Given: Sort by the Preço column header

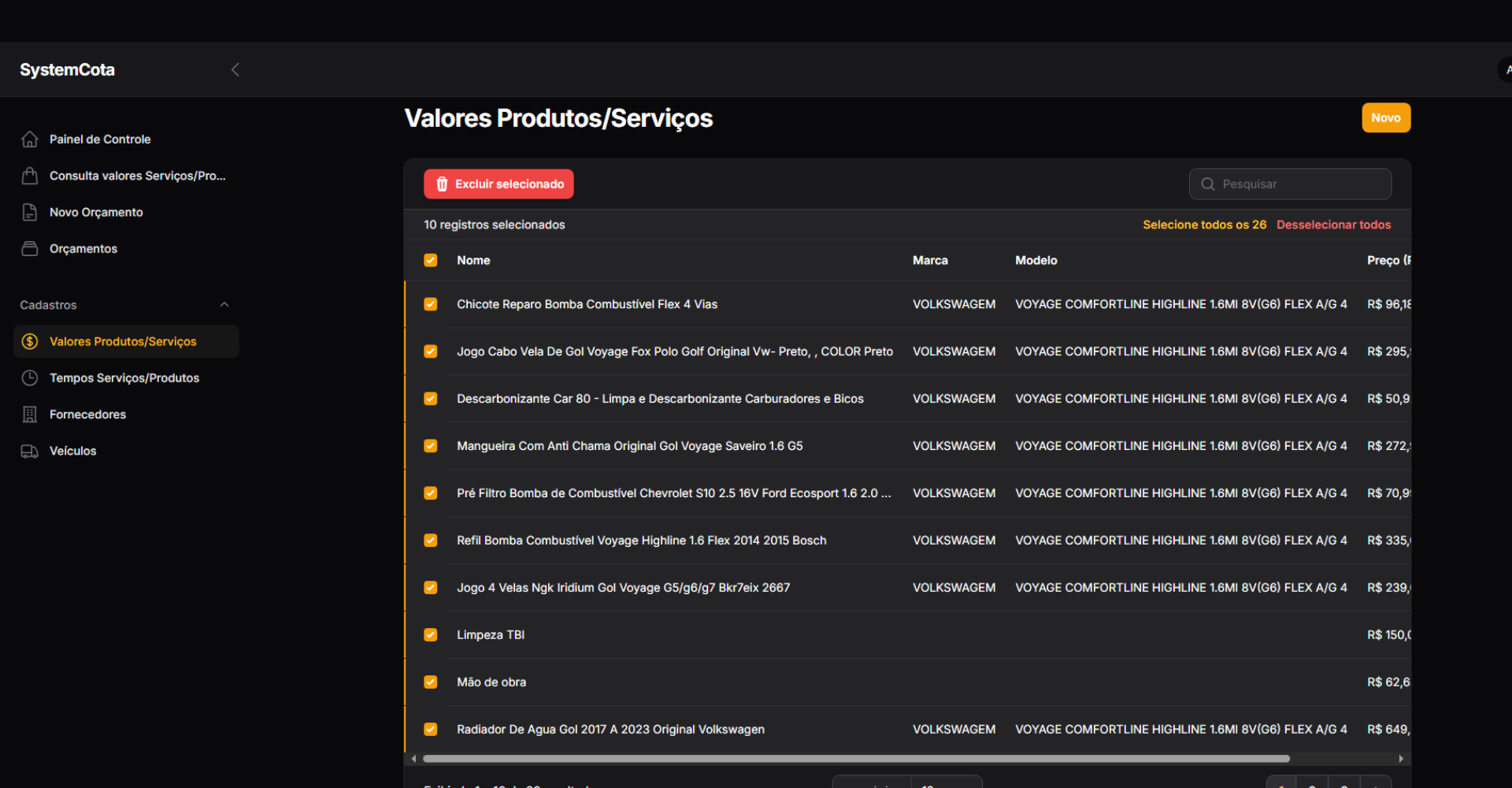Looking at the screenshot, I should 1388,260.
